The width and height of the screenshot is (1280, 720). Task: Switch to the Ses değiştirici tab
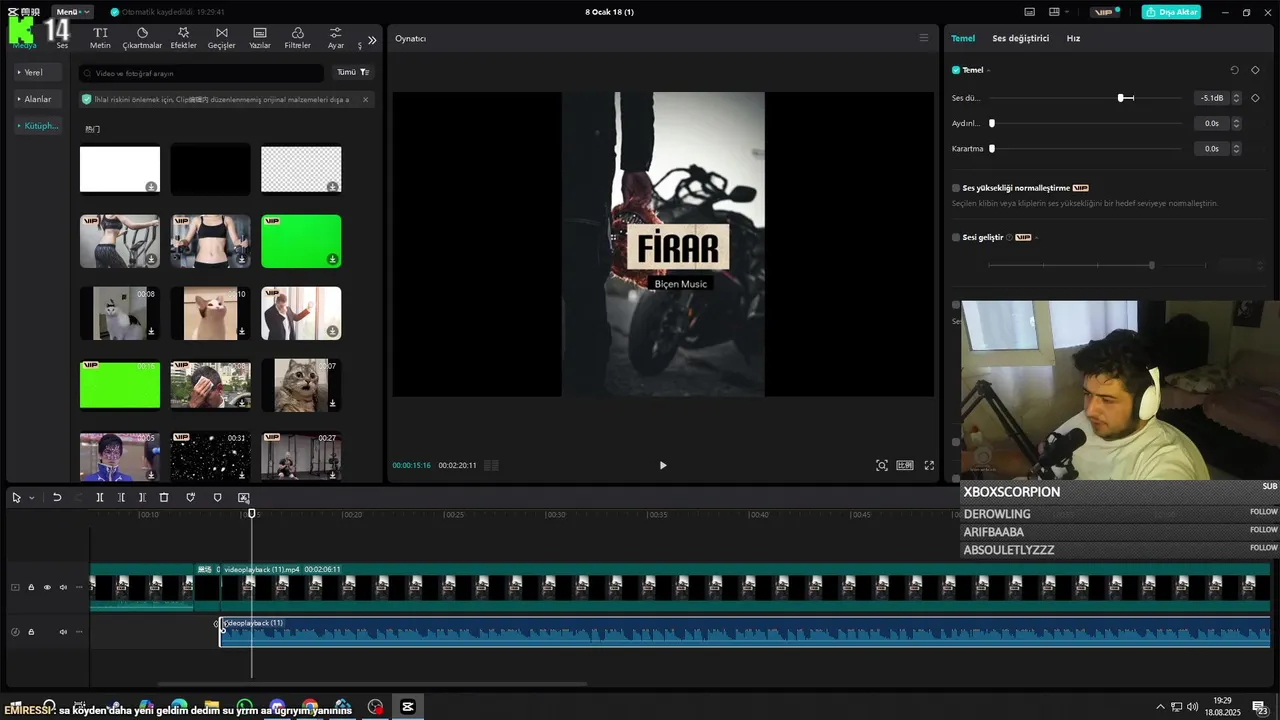pyautogui.click(x=1021, y=38)
